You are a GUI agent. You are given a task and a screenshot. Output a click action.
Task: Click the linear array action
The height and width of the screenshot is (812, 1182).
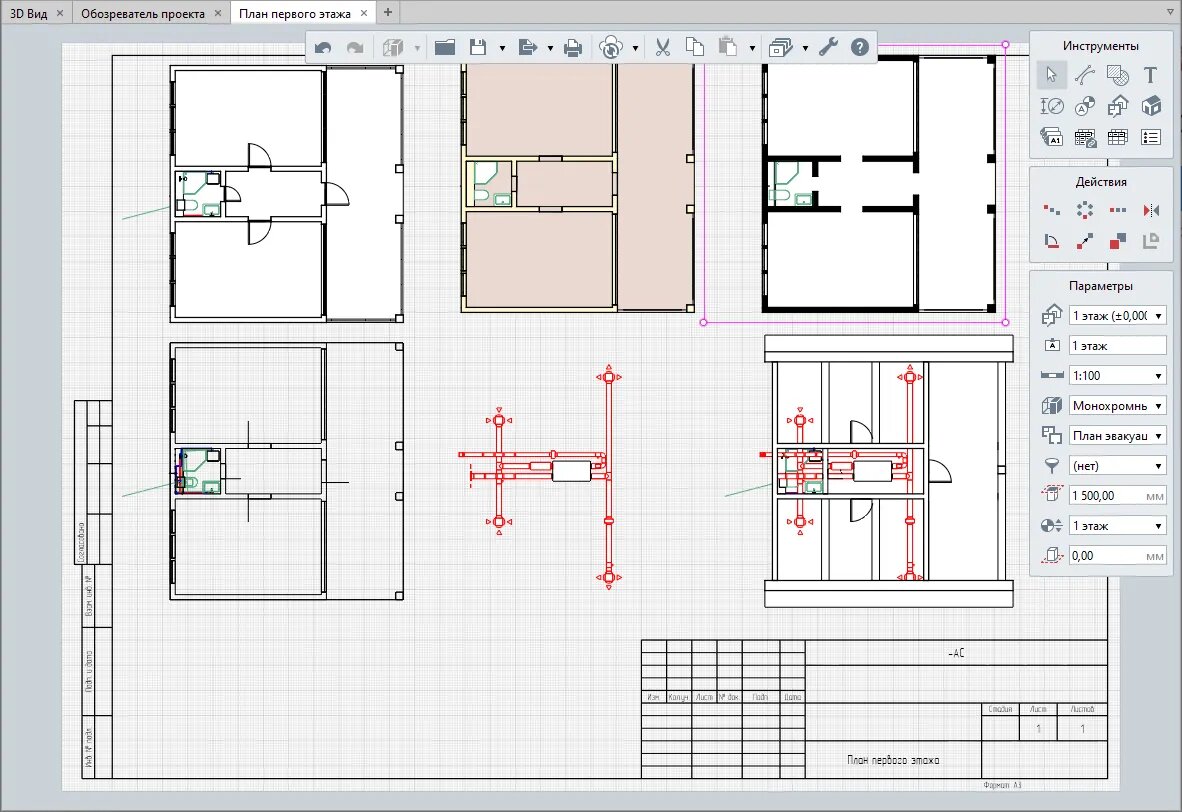tap(1118, 210)
